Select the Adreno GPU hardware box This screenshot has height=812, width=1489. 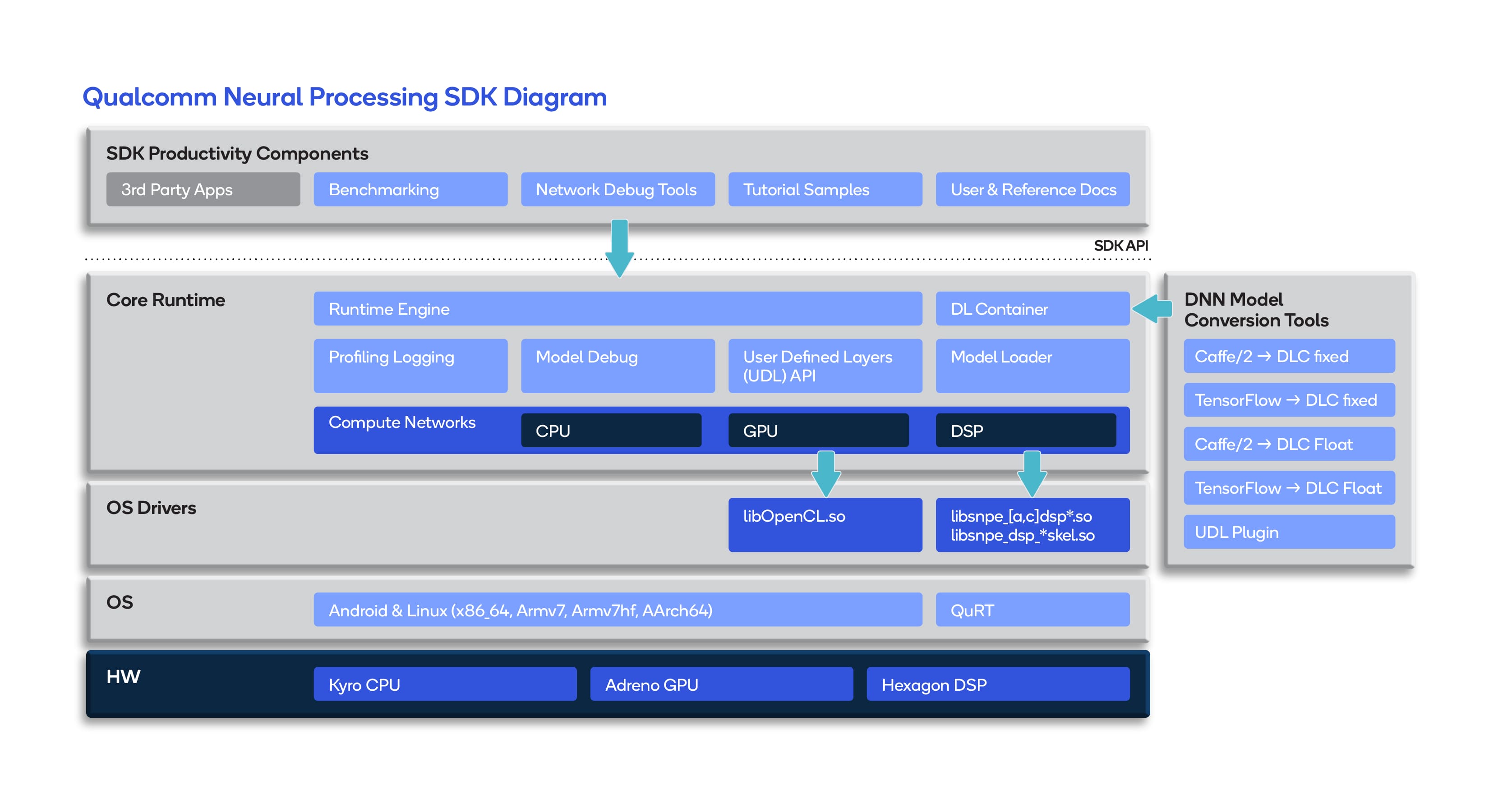point(721,684)
